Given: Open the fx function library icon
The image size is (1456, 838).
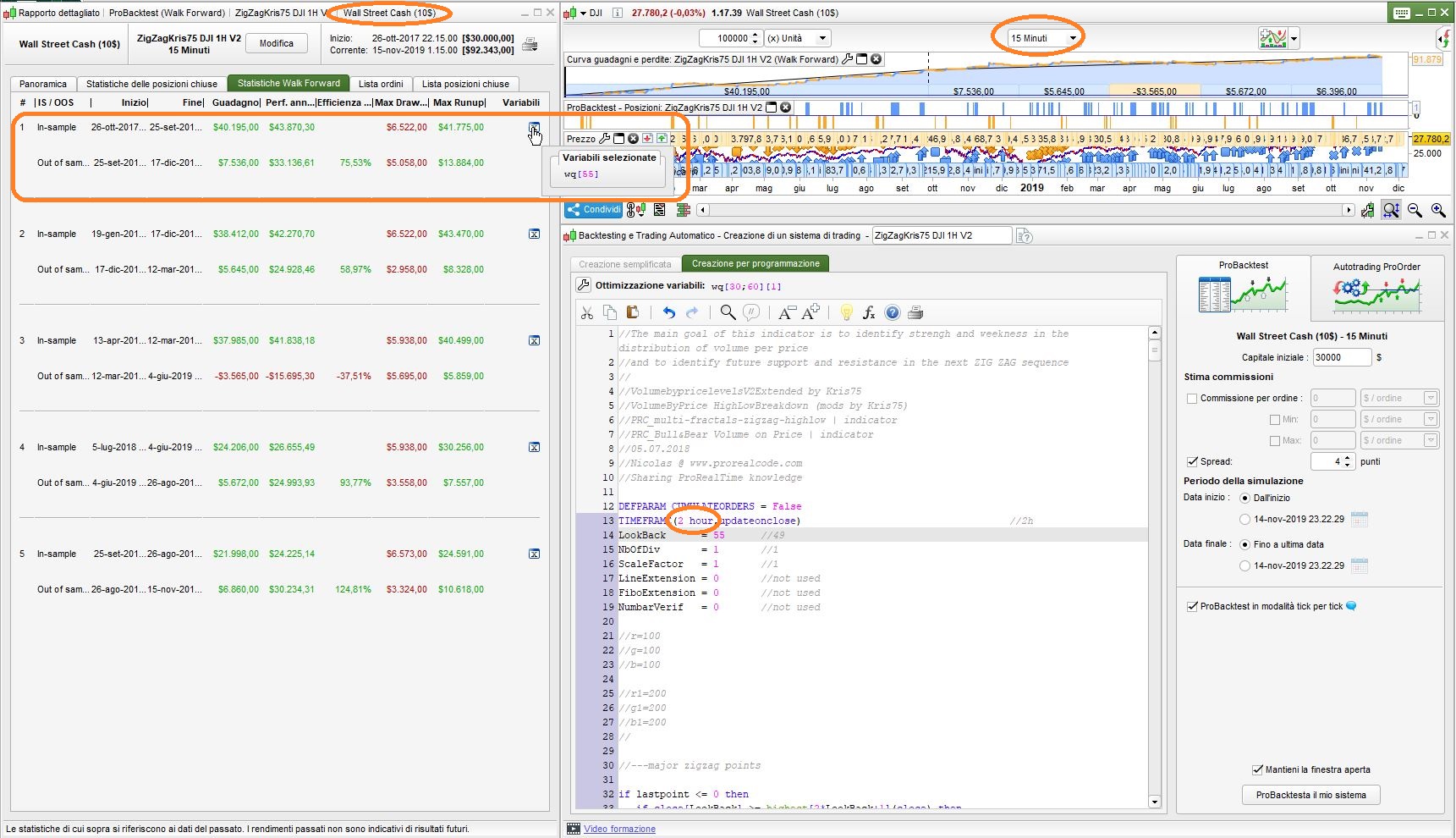Looking at the screenshot, I should 869,312.
